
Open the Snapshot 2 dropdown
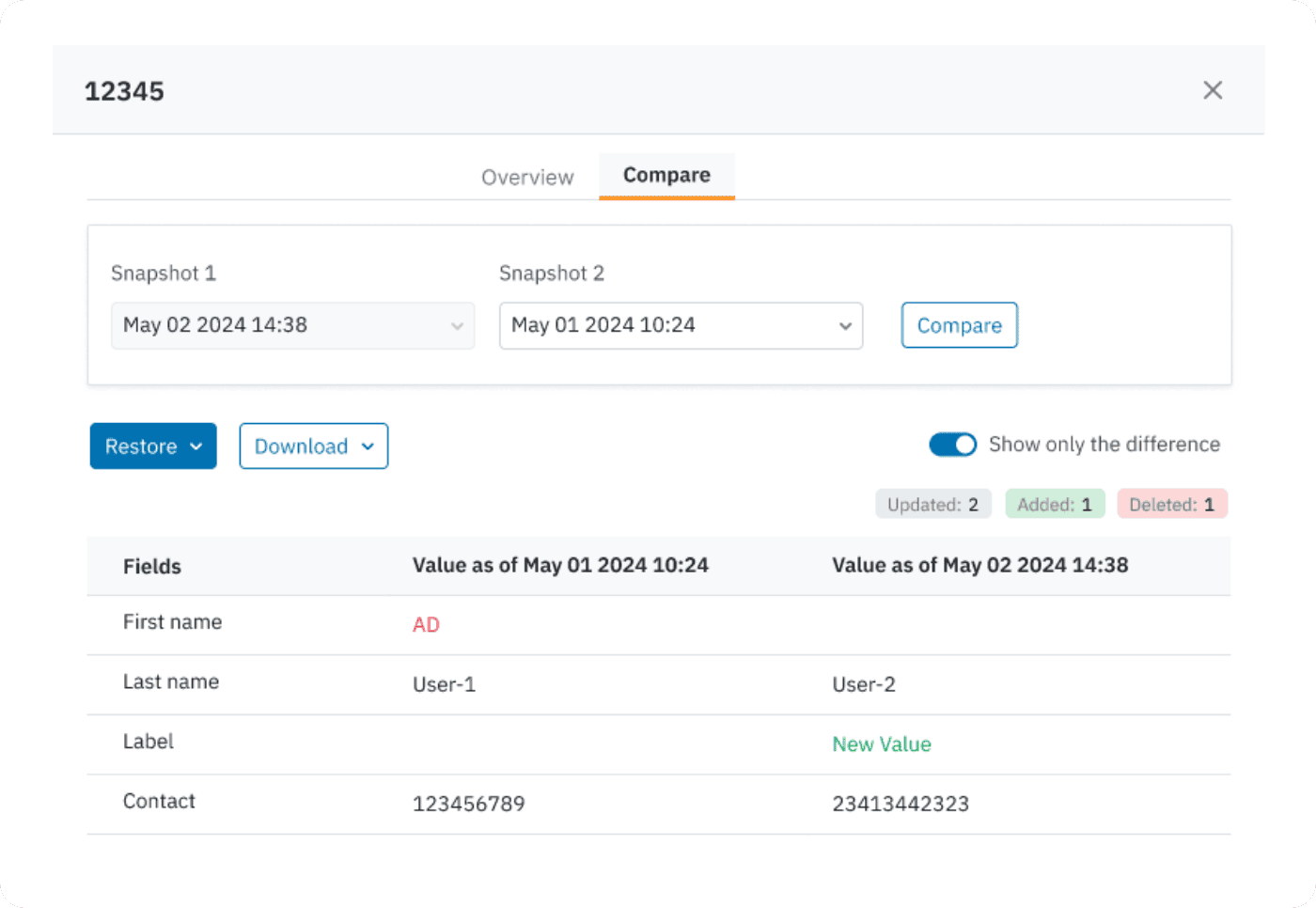point(681,325)
